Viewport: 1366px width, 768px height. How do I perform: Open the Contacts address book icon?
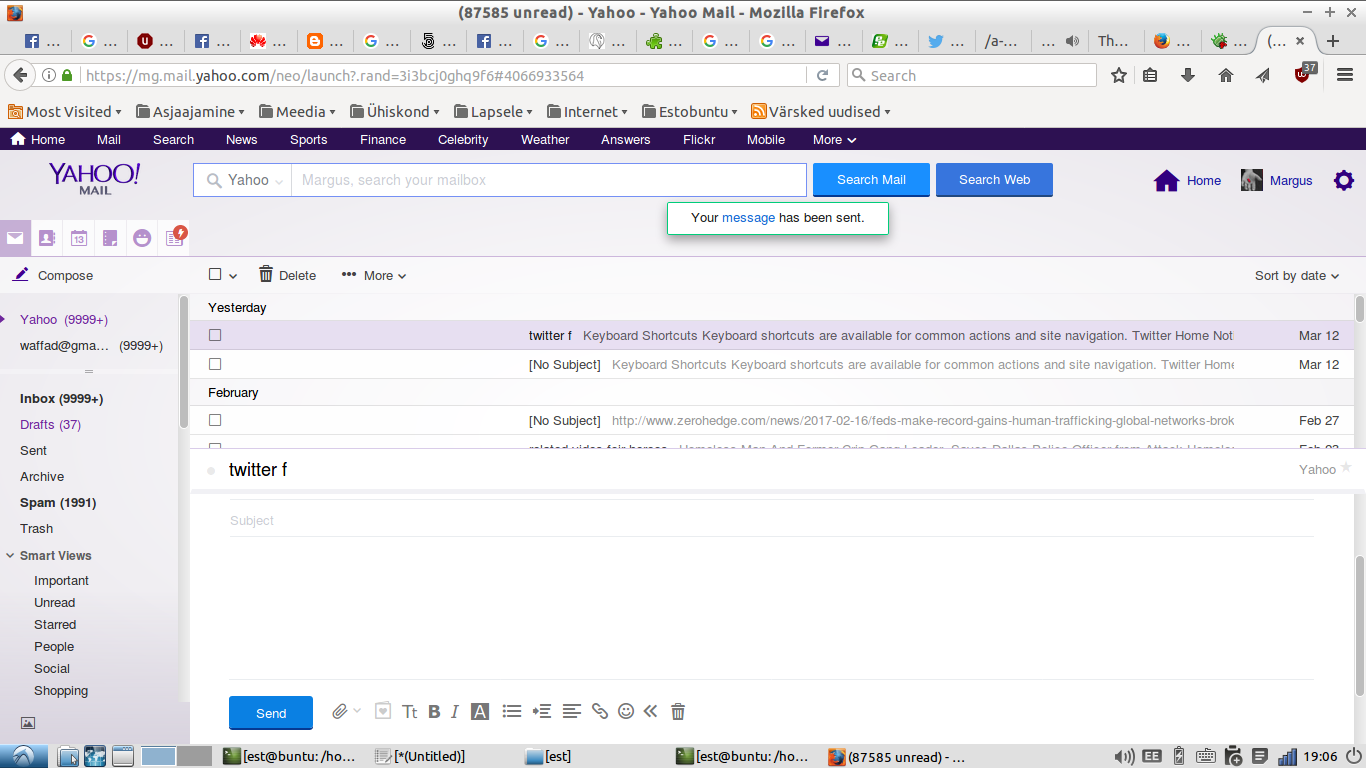46,238
